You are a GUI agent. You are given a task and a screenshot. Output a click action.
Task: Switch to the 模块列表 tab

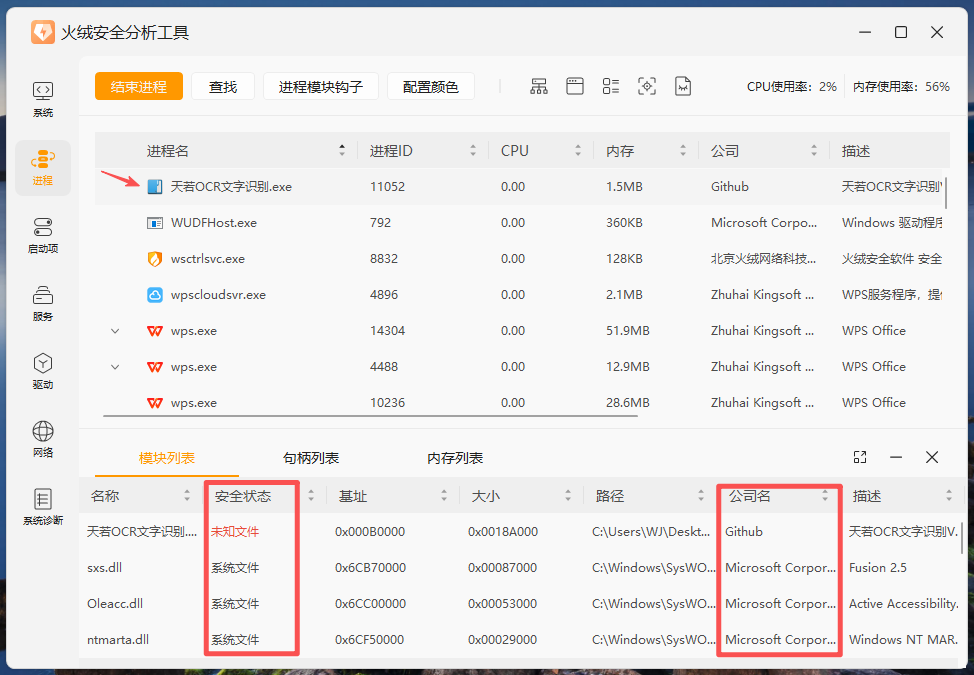click(x=166, y=458)
